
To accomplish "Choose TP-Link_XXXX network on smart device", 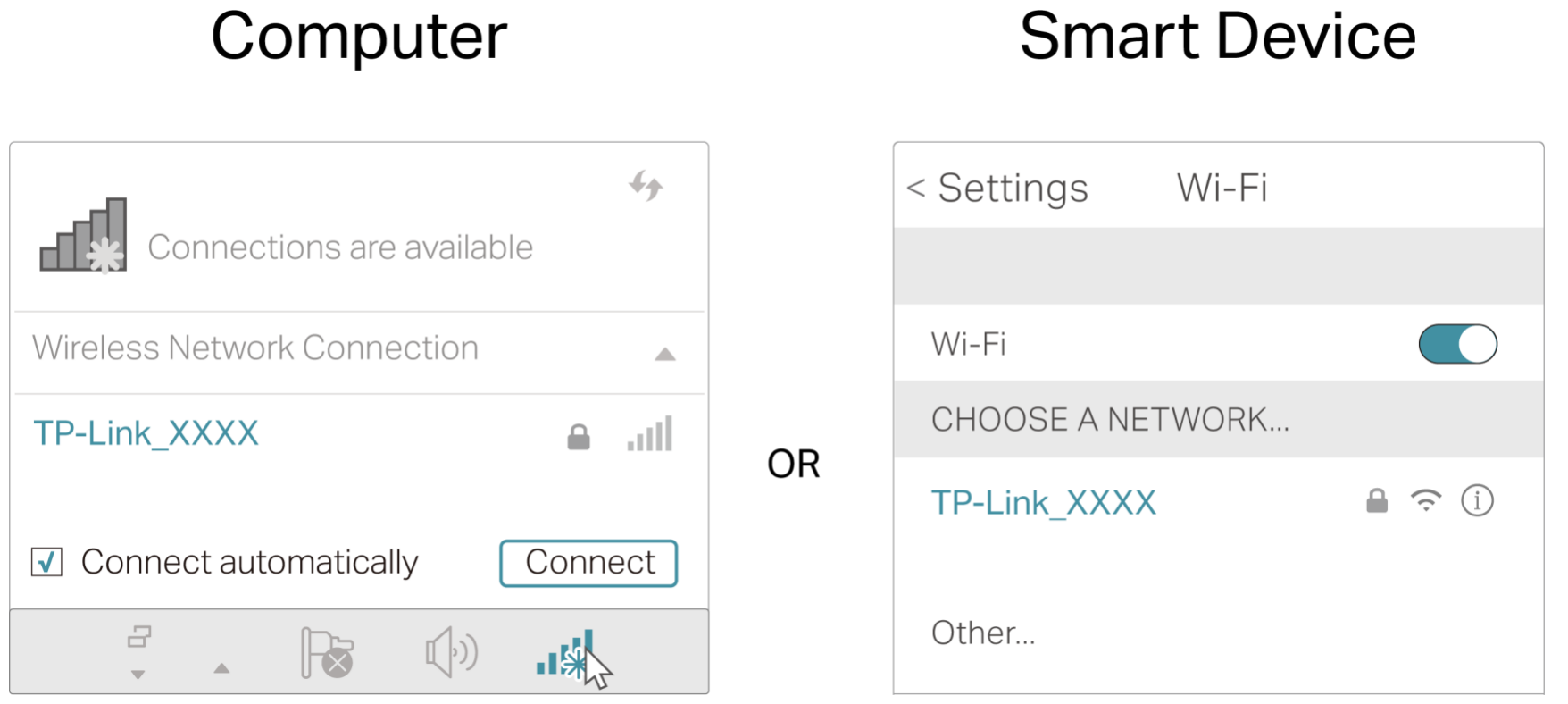I will click(x=1043, y=503).
